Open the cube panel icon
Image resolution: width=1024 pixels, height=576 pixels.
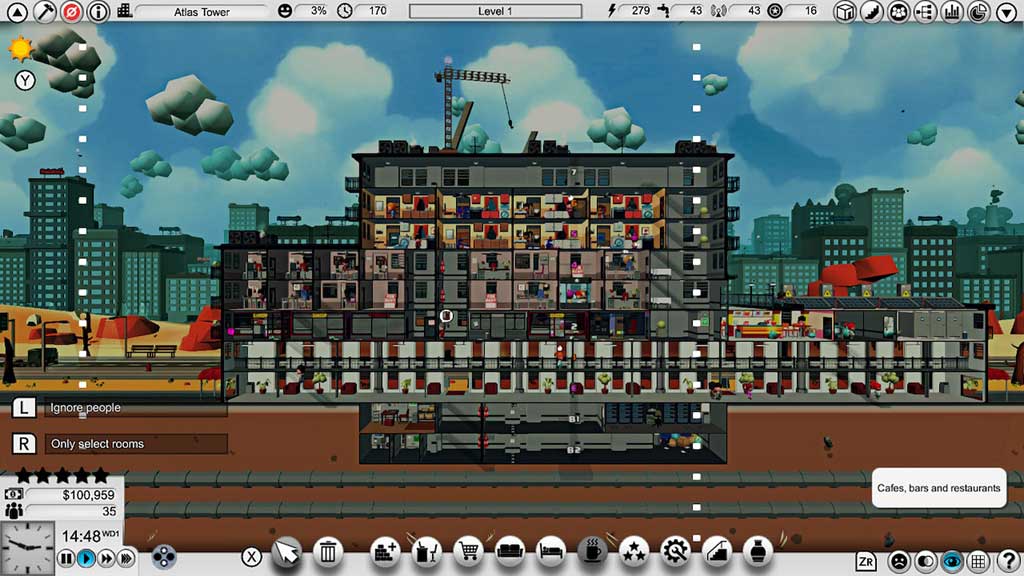845,12
